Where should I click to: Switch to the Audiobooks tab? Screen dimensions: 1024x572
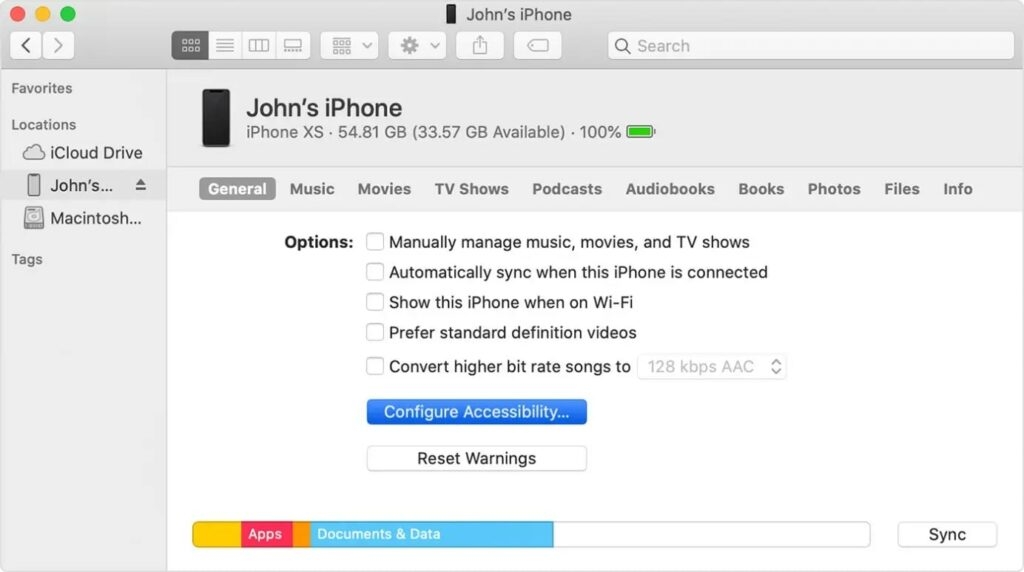(x=670, y=189)
